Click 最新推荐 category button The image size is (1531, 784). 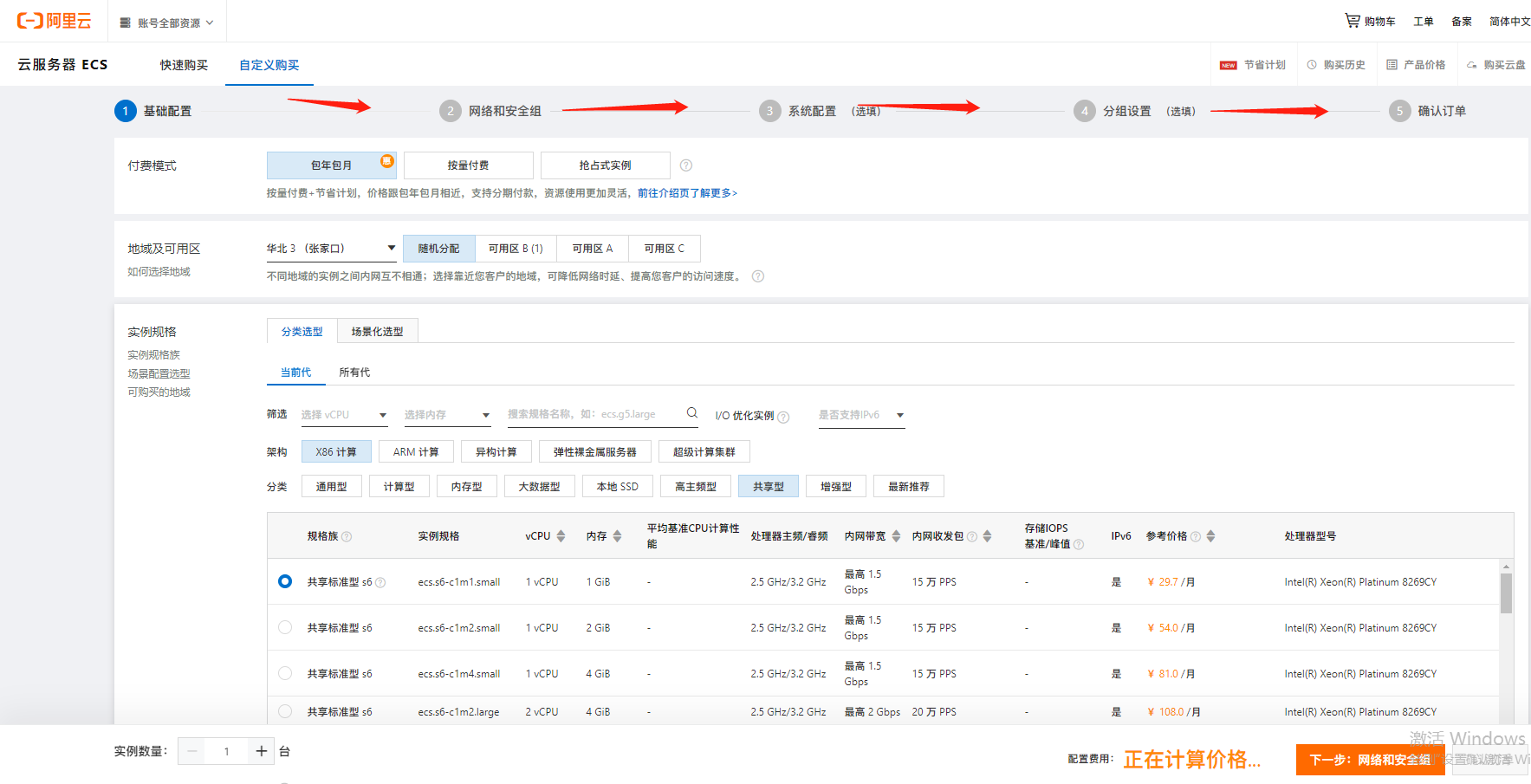pyautogui.click(x=909, y=487)
